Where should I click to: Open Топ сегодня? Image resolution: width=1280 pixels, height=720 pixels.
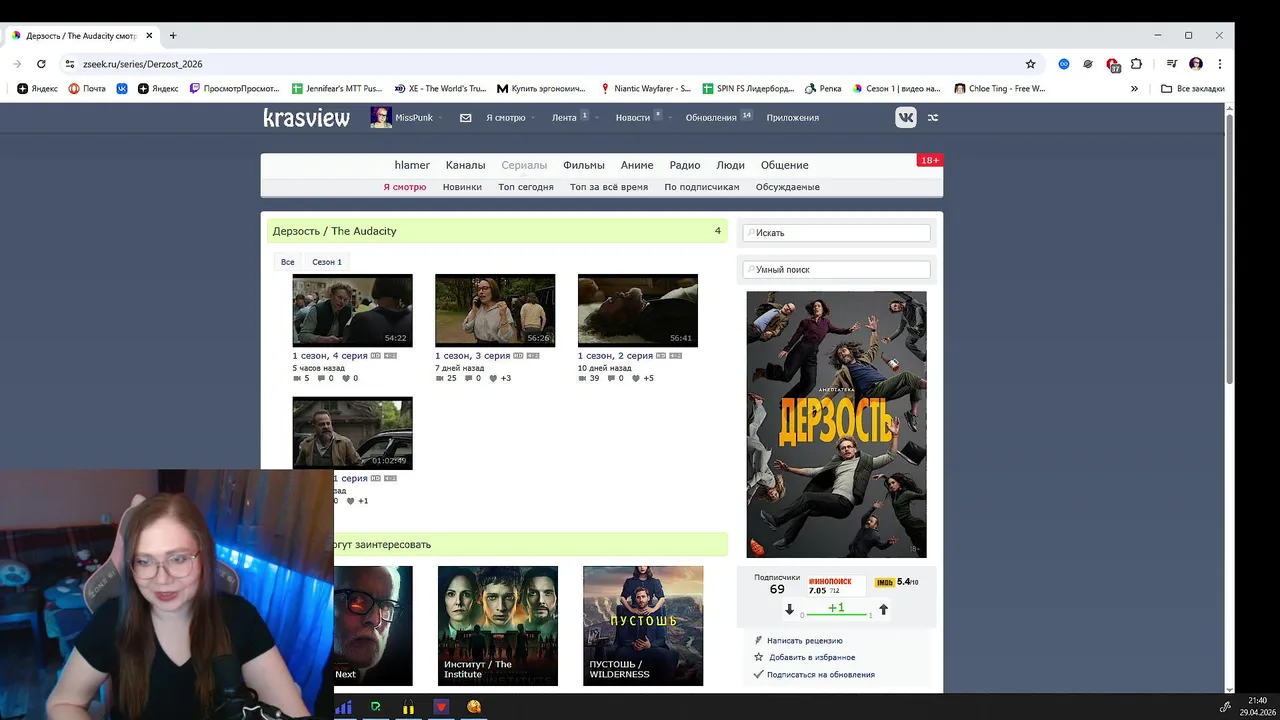[526, 187]
